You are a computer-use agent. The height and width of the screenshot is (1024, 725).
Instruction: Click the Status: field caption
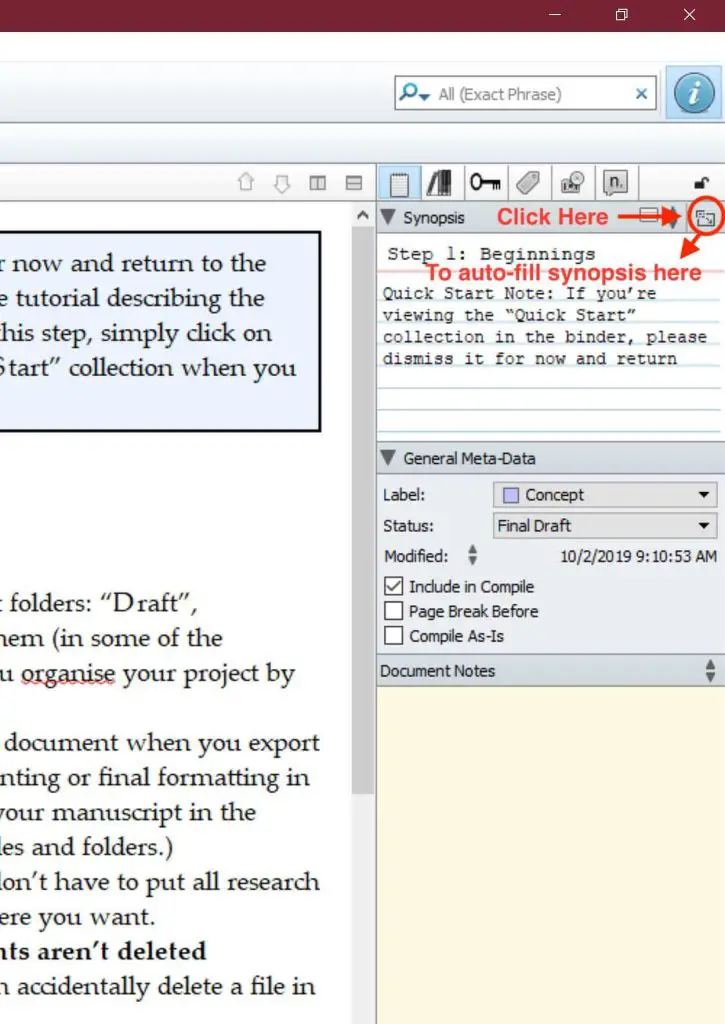click(408, 526)
